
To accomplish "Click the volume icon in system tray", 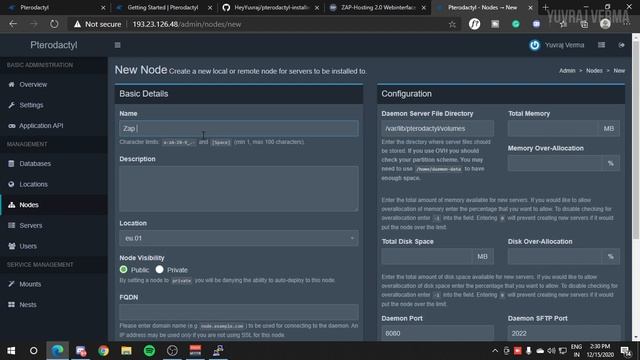I will (551, 351).
